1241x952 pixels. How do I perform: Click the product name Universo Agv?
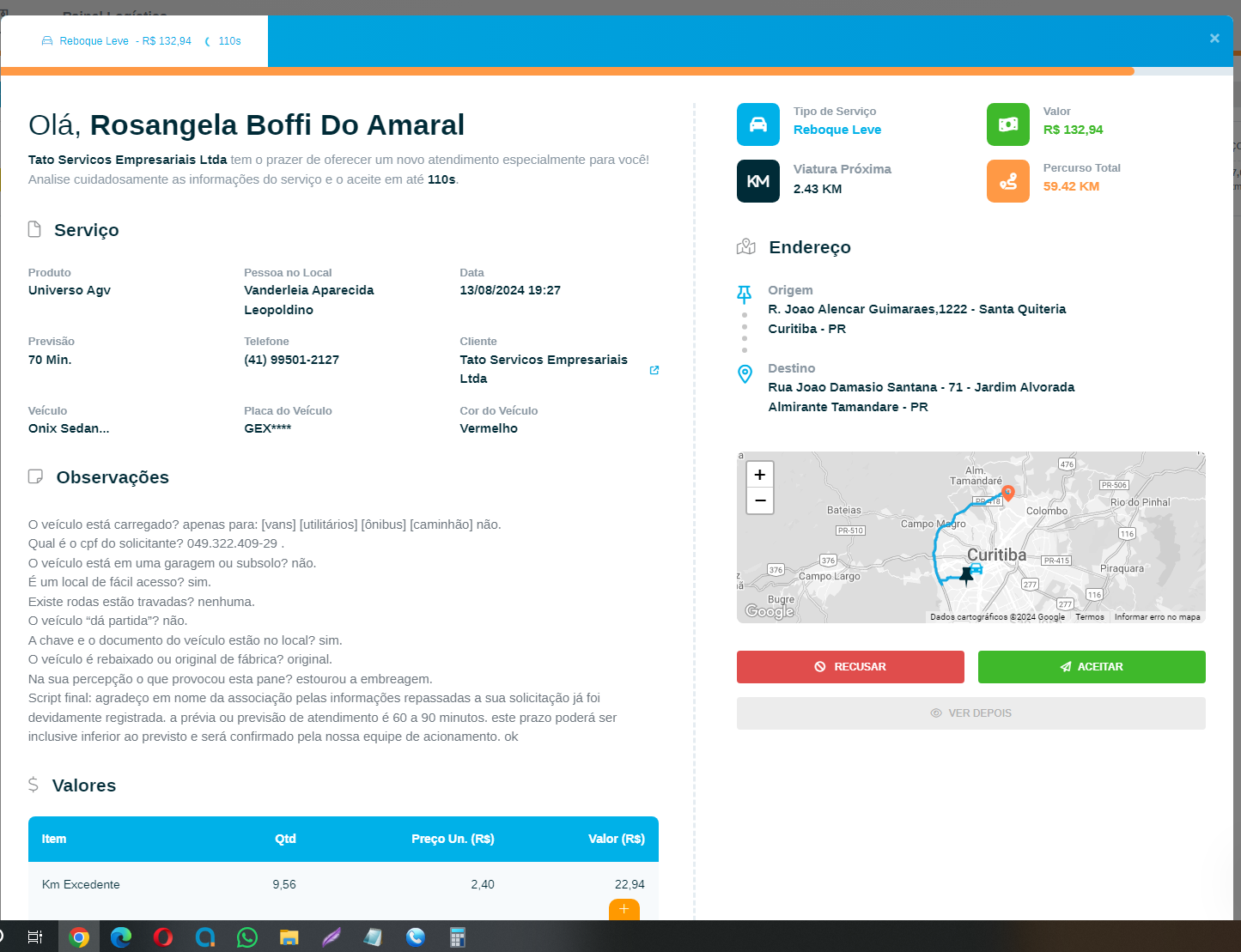pyautogui.click(x=70, y=290)
